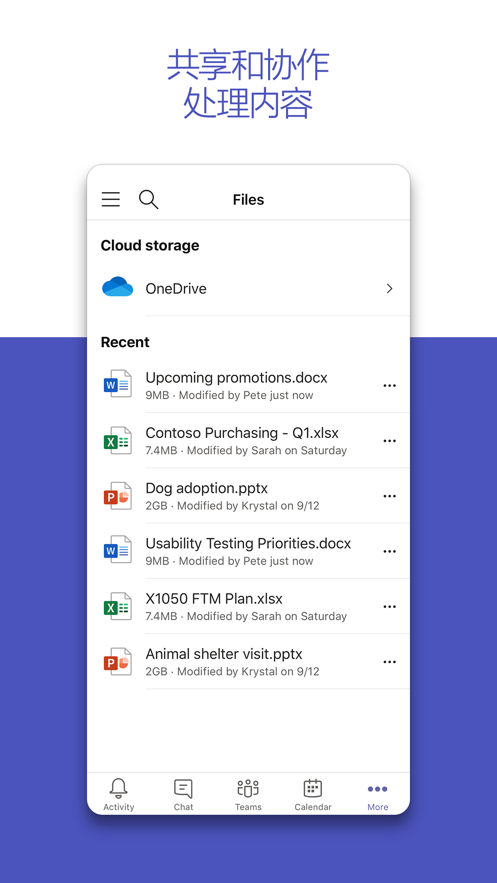Image resolution: width=497 pixels, height=883 pixels.
Task: Open the hamburger menu icon
Action: click(x=110, y=199)
